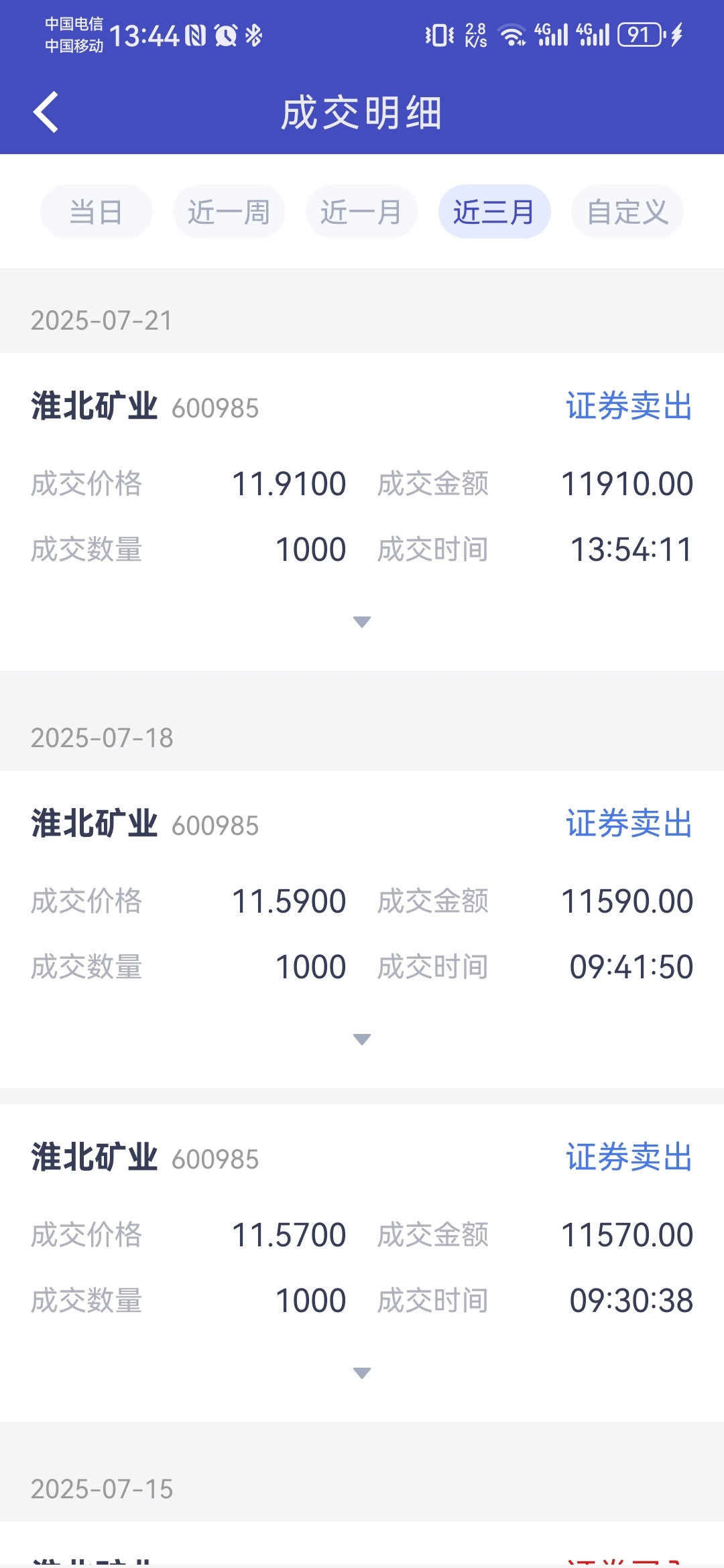The height and width of the screenshot is (1568, 724).
Task: Select the 当日 filter
Action: 97,212
